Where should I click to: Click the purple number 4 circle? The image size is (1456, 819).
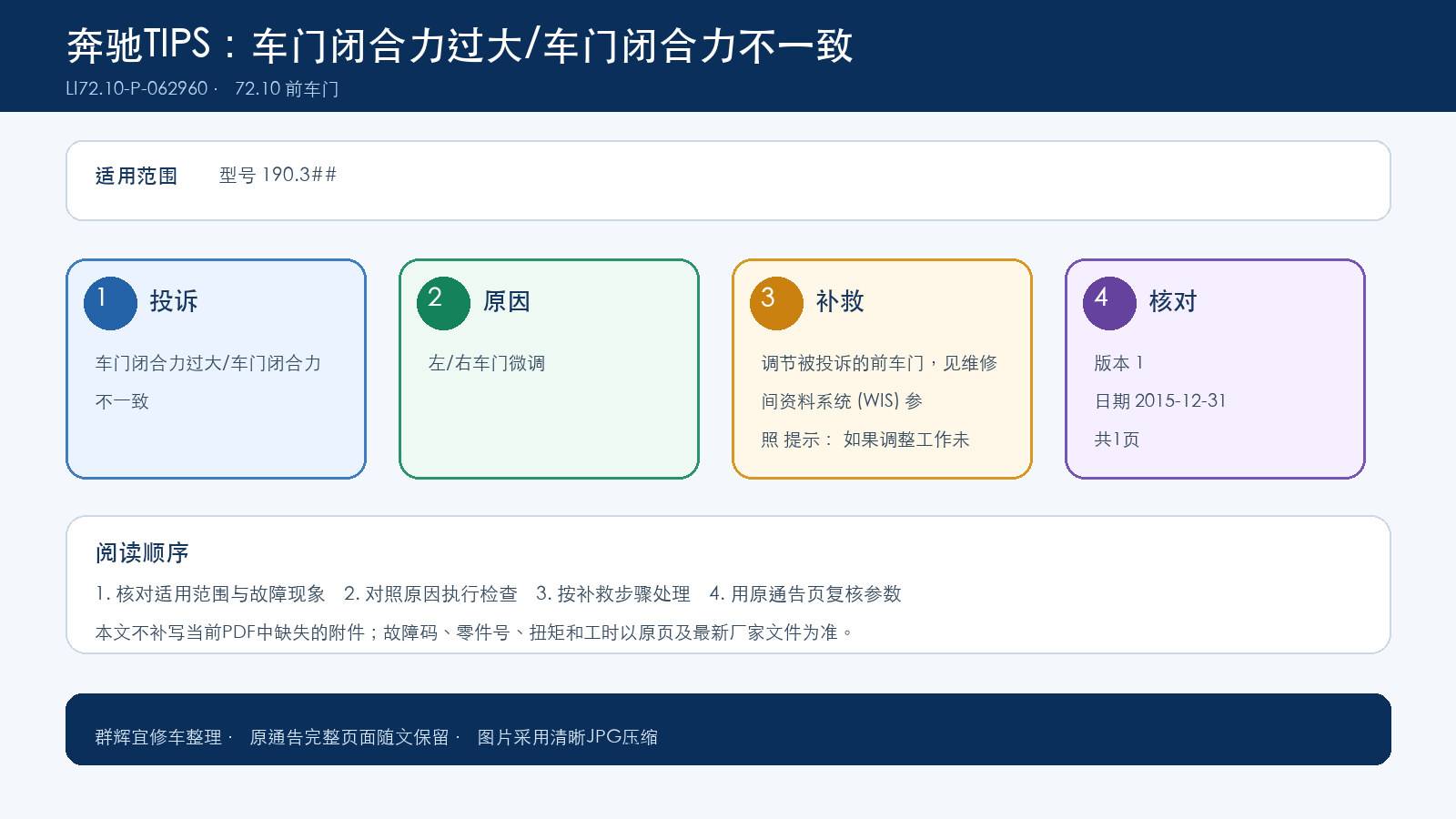[1109, 303]
